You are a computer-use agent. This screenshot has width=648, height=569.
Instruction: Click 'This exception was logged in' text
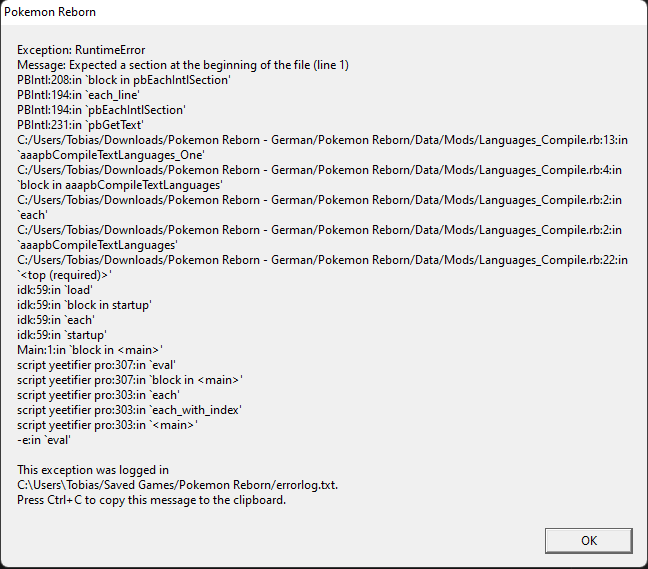(x=93, y=470)
